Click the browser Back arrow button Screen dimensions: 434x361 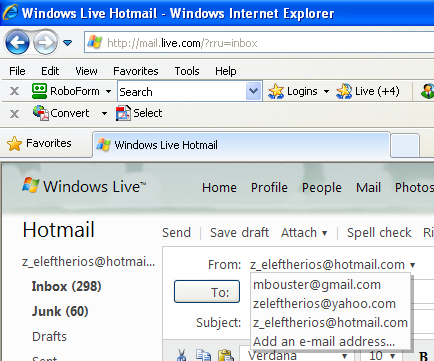click(x=17, y=42)
